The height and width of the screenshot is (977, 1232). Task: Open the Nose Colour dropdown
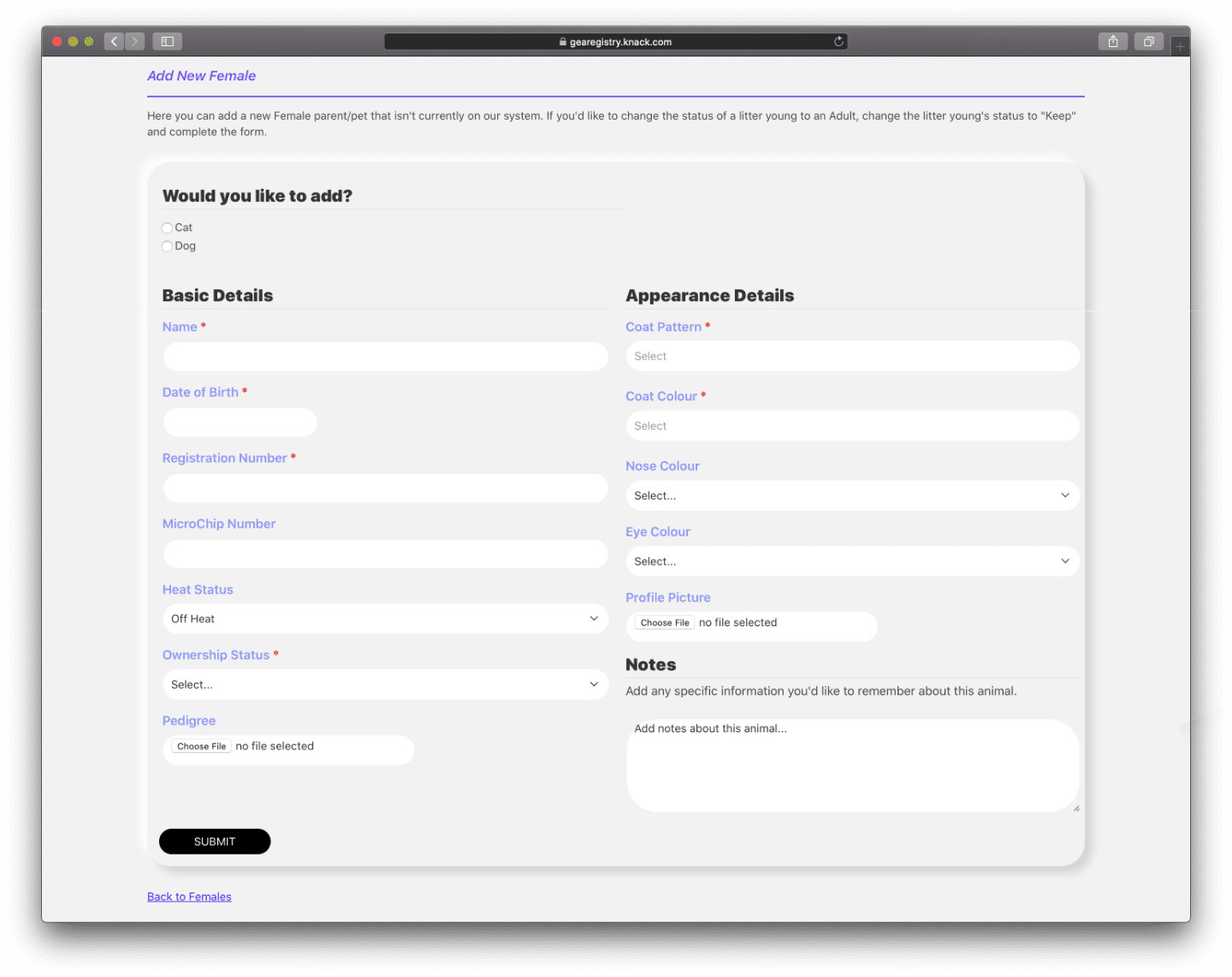852,495
